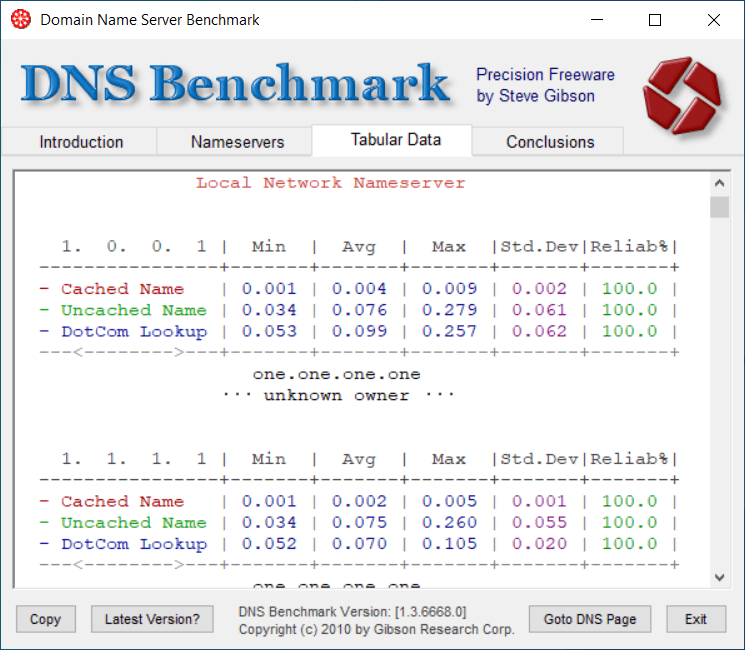Image resolution: width=745 pixels, height=650 pixels.
Task: Click the '... unknown owner ...' text
Action: click(337, 395)
